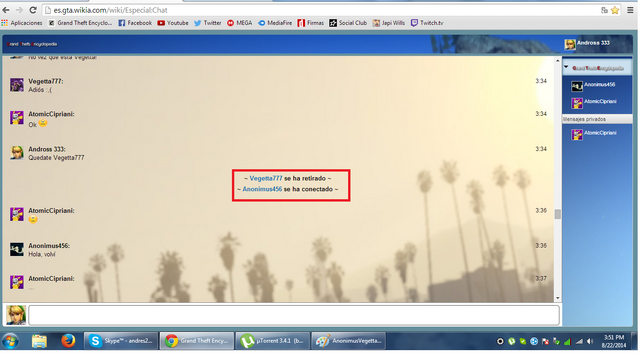Click Vegetta777 link in the retirado notice

coord(266,178)
